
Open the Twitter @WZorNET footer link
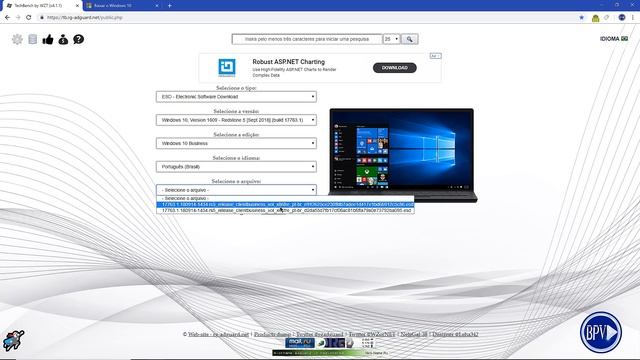click(372, 334)
